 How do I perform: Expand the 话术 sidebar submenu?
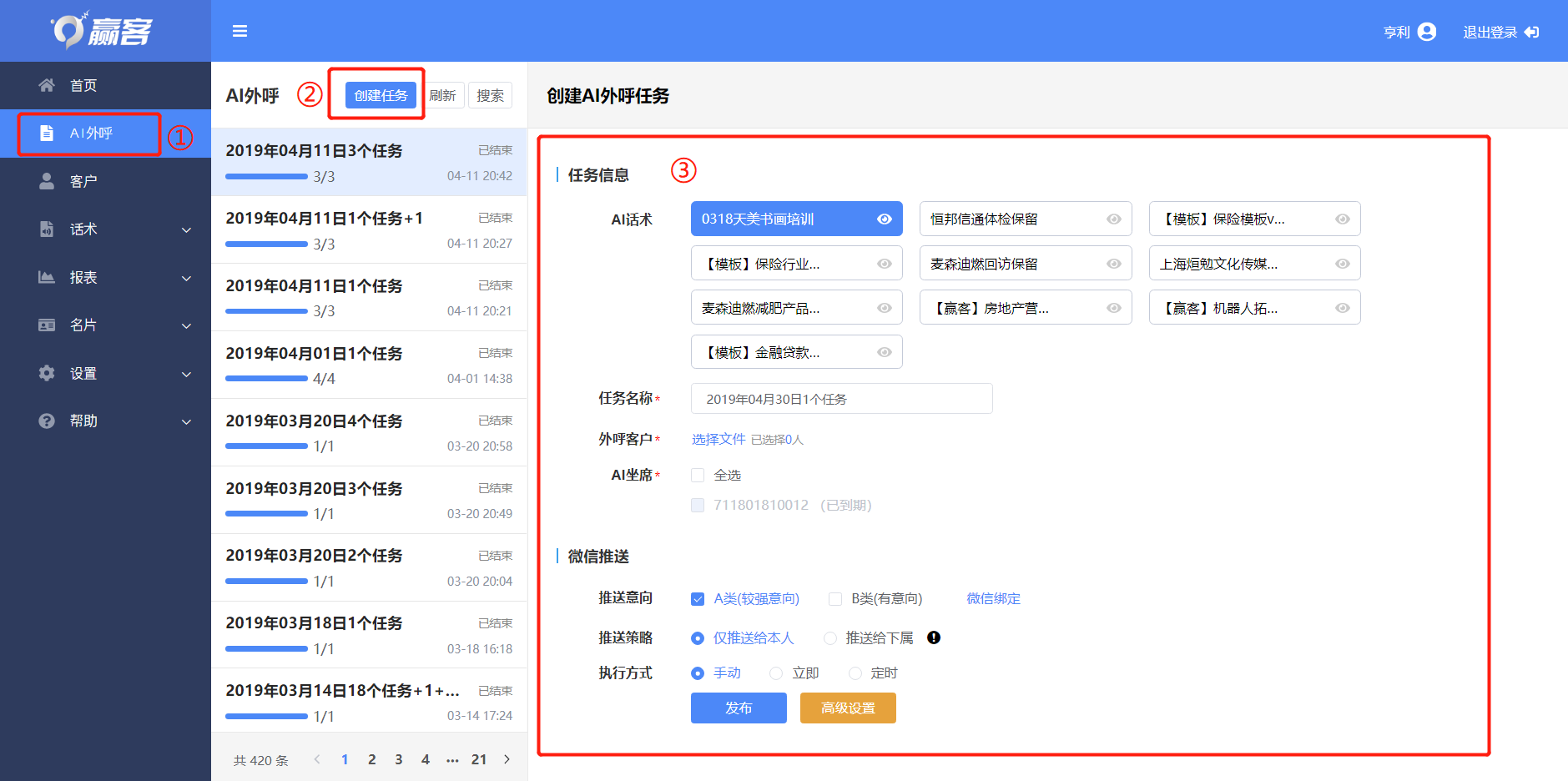point(187,230)
